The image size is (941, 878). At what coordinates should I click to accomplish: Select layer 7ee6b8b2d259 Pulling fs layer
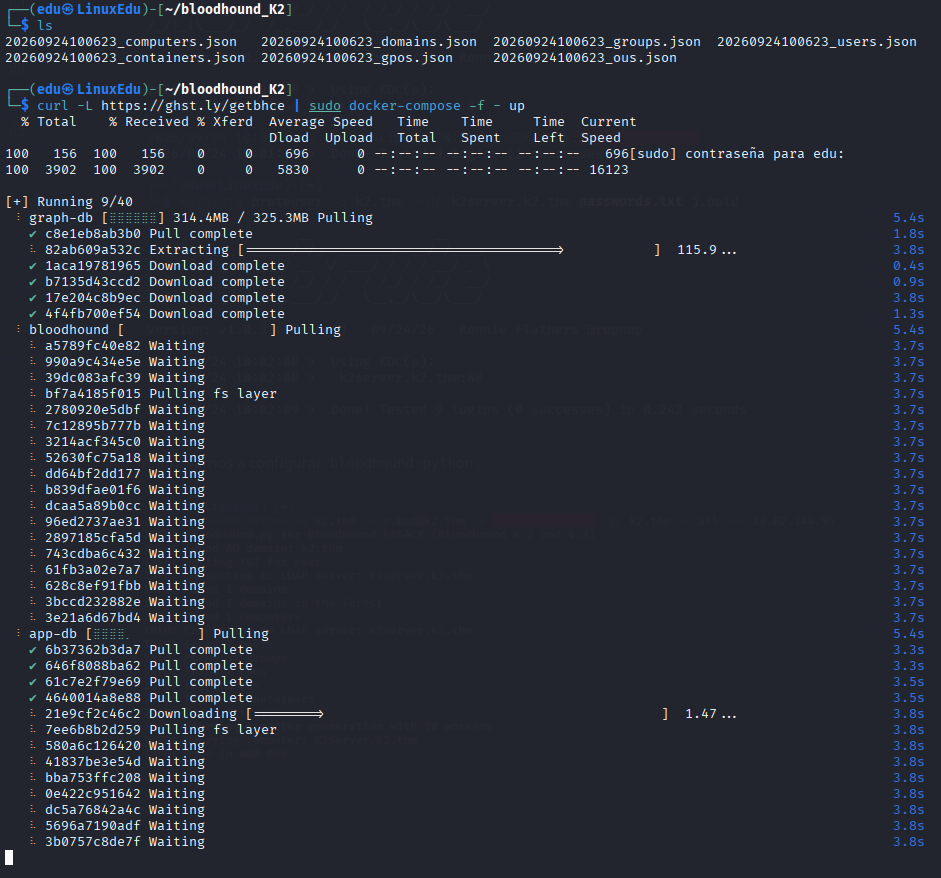[161, 730]
